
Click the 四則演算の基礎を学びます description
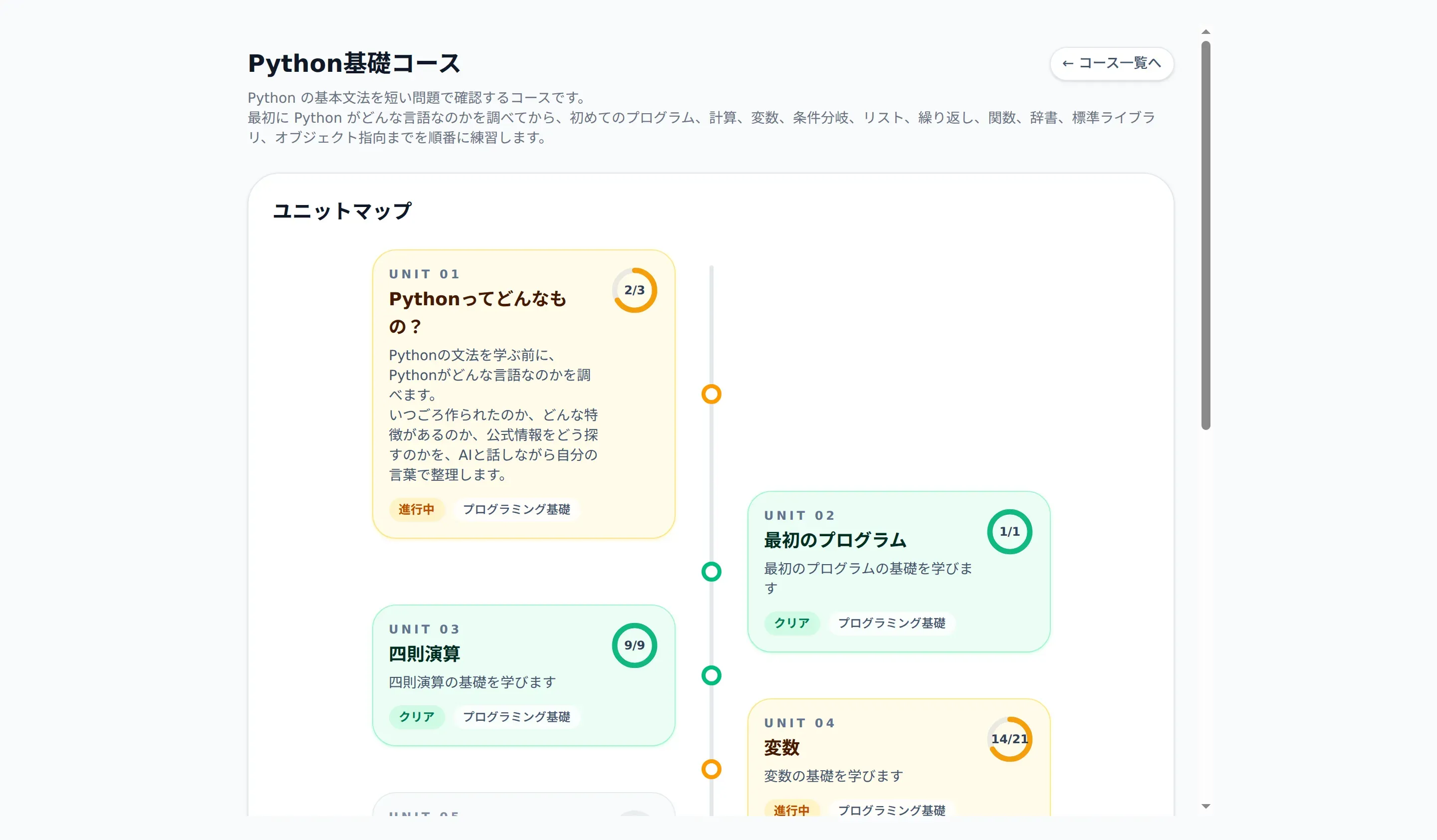472,681
